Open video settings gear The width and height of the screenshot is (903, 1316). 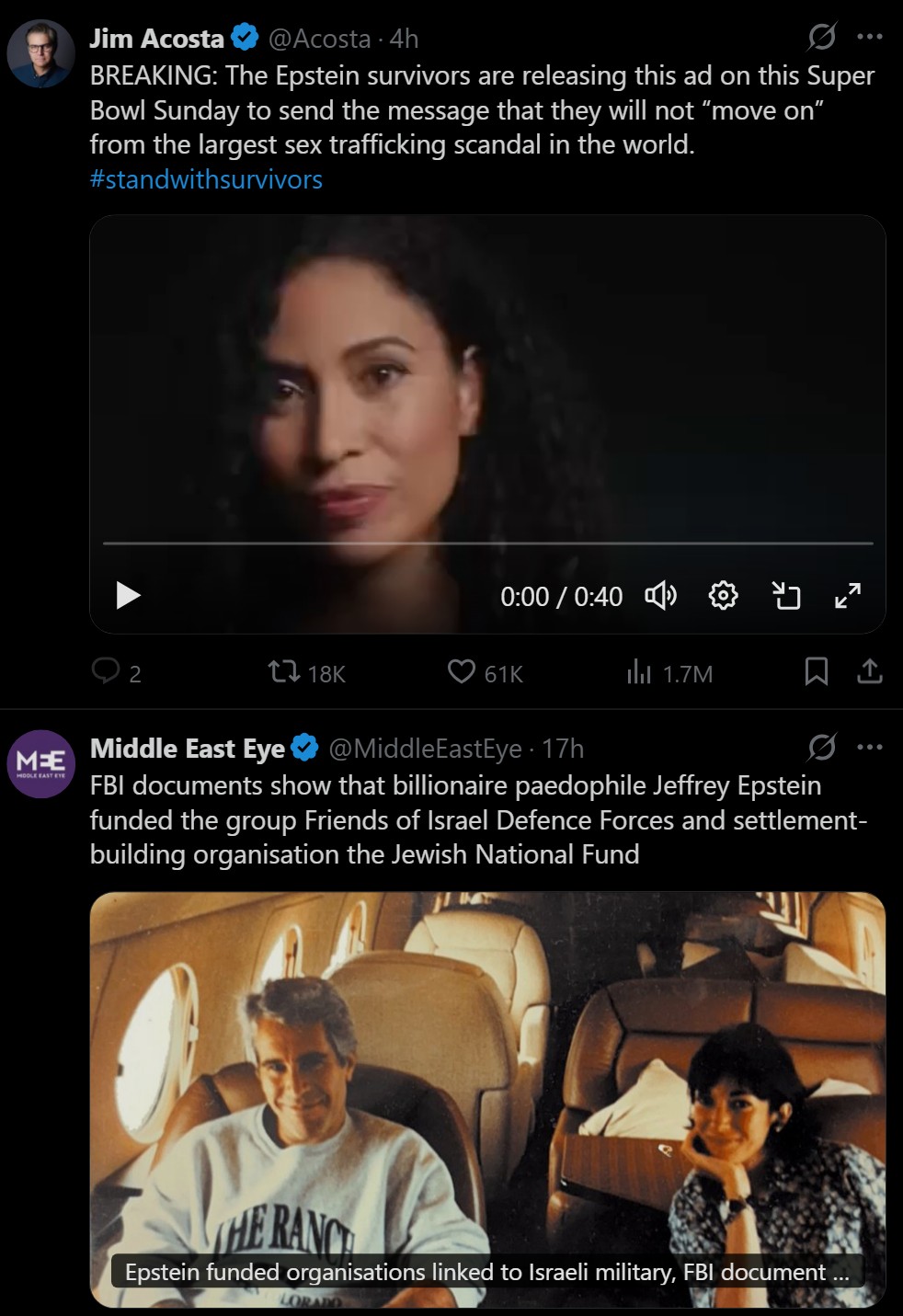(724, 596)
